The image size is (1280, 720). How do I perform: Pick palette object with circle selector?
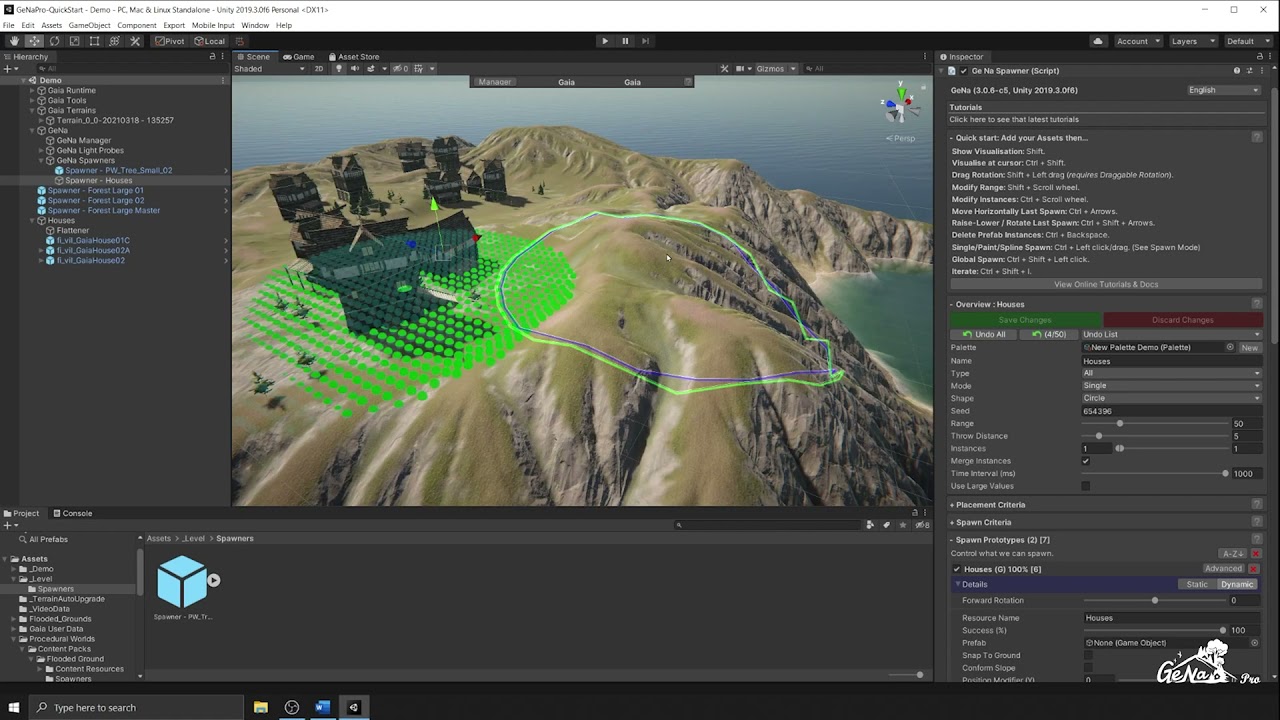click(1230, 347)
